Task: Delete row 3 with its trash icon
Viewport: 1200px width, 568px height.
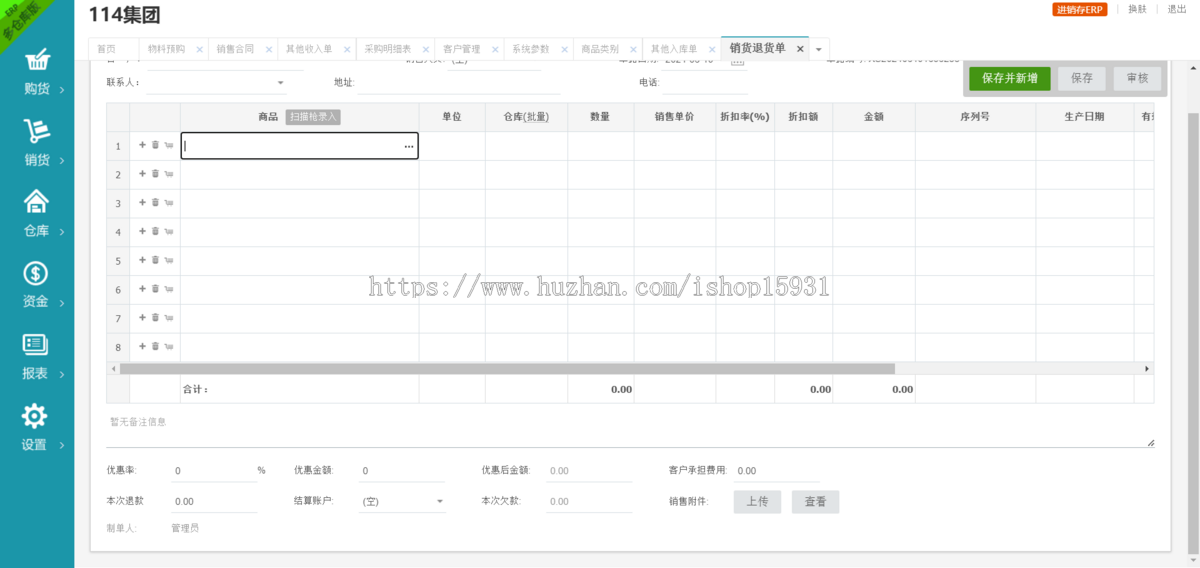Action: coord(155,203)
